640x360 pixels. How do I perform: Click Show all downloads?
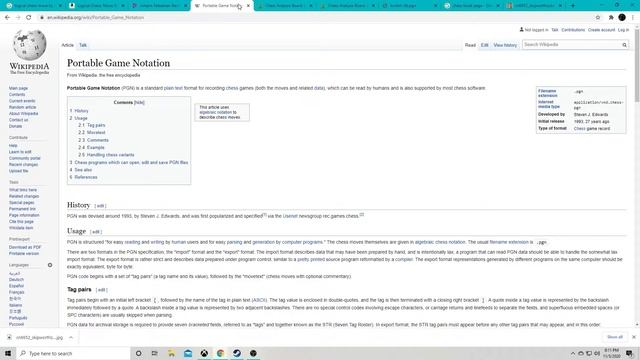click(x=615, y=337)
